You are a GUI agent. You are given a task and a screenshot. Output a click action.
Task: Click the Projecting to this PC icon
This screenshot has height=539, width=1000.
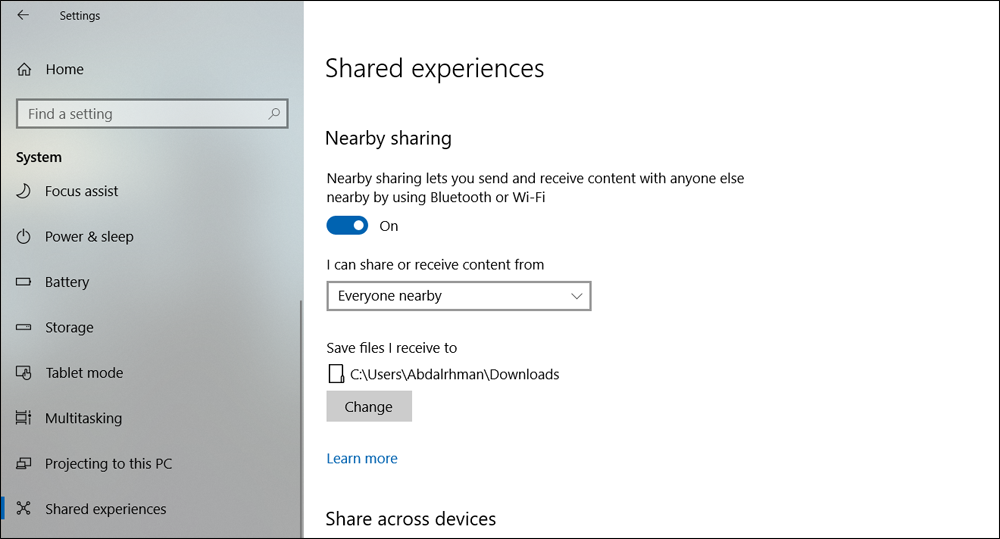click(x=25, y=464)
